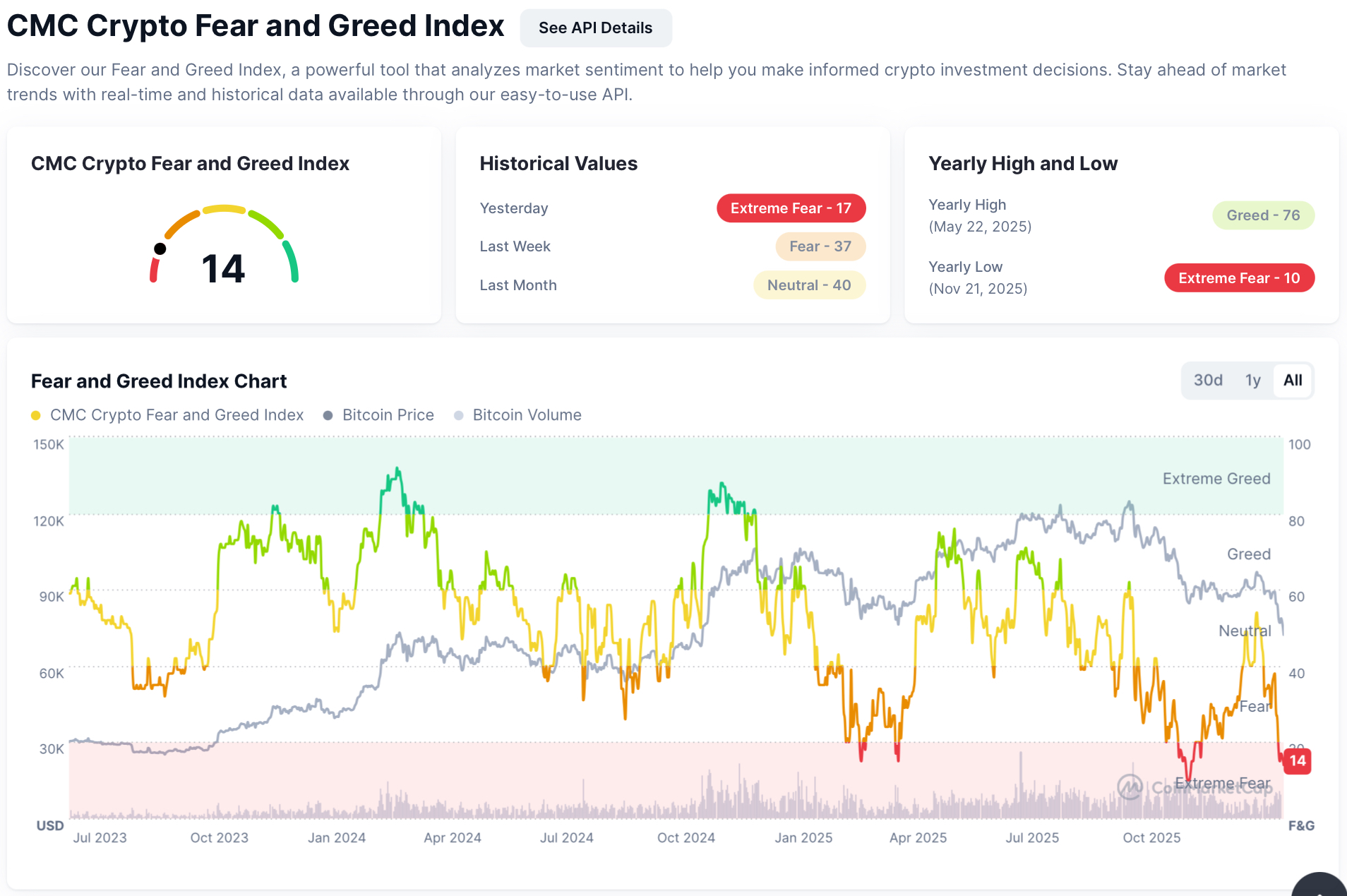This screenshot has height=896, width=1347.
Task: Toggle CMC Crypto Fear and Greed Index legend
Action: tap(167, 415)
